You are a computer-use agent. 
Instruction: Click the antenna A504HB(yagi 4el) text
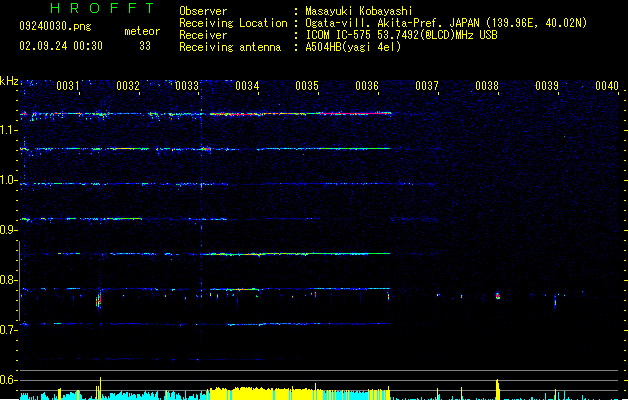pyautogui.click(x=353, y=47)
